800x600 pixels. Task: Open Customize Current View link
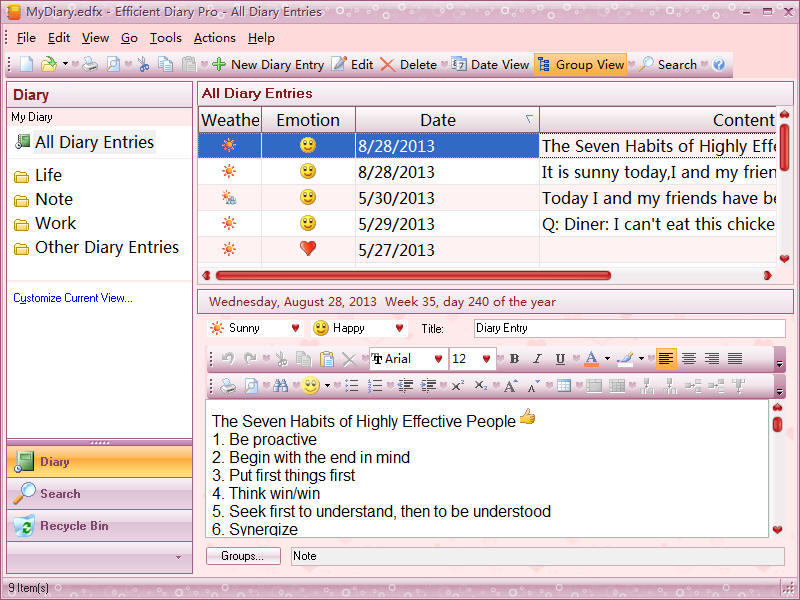73,298
